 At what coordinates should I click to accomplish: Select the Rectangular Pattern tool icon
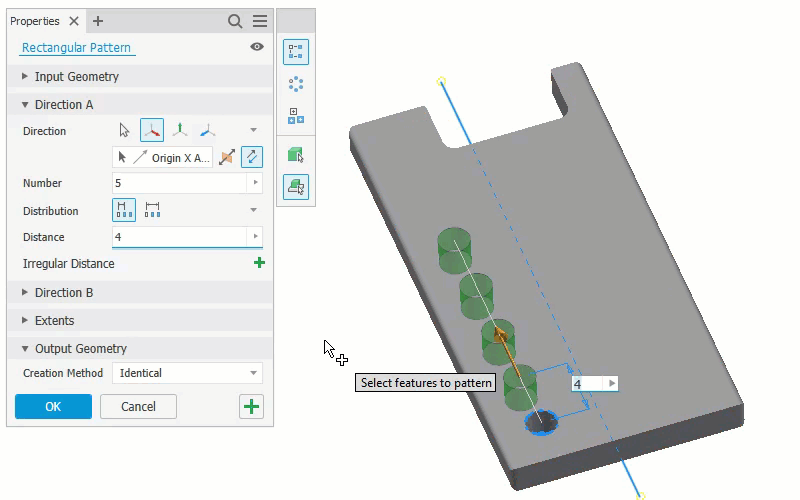click(x=296, y=52)
